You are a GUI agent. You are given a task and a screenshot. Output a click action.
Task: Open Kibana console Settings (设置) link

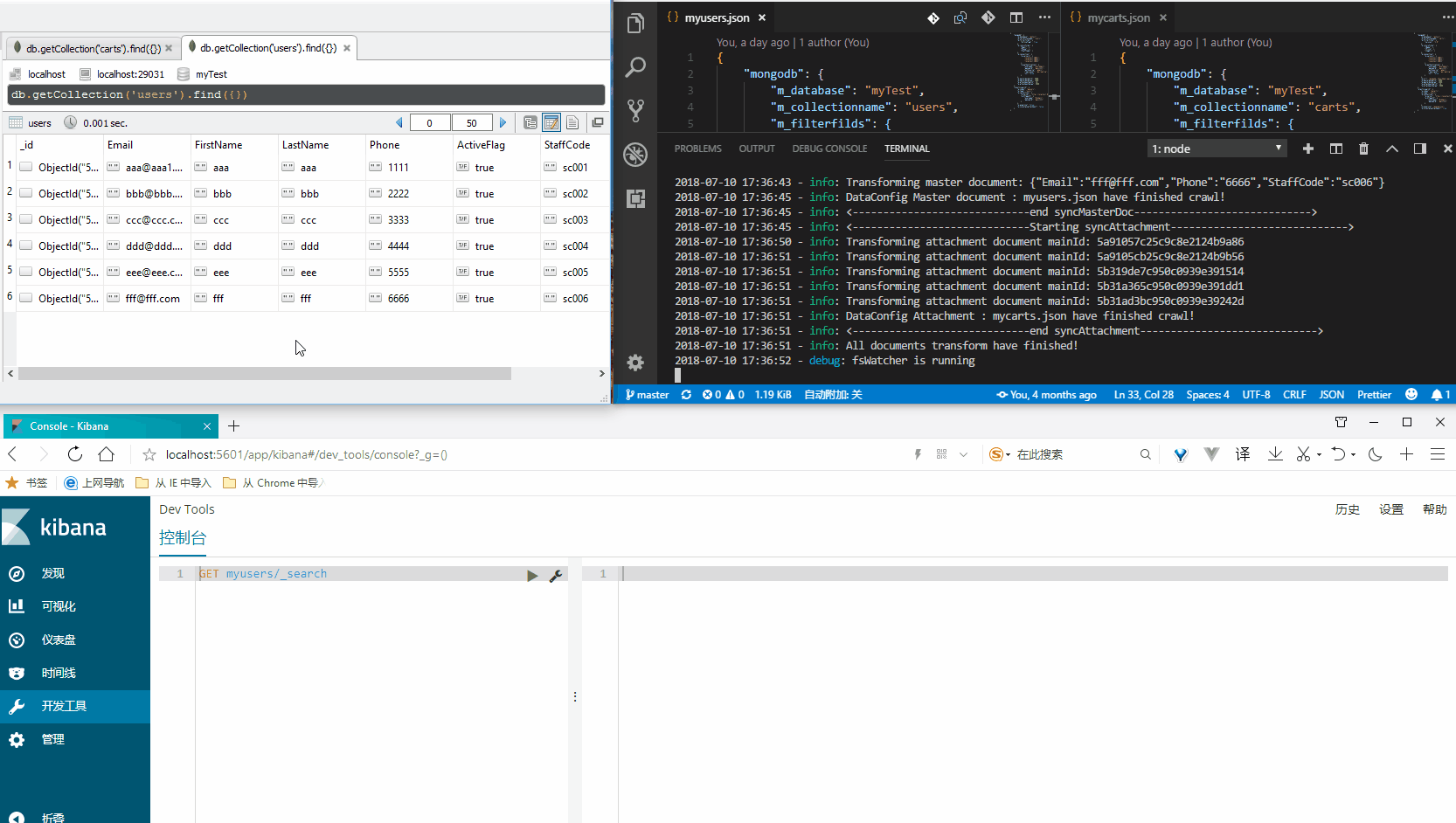(x=1390, y=509)
